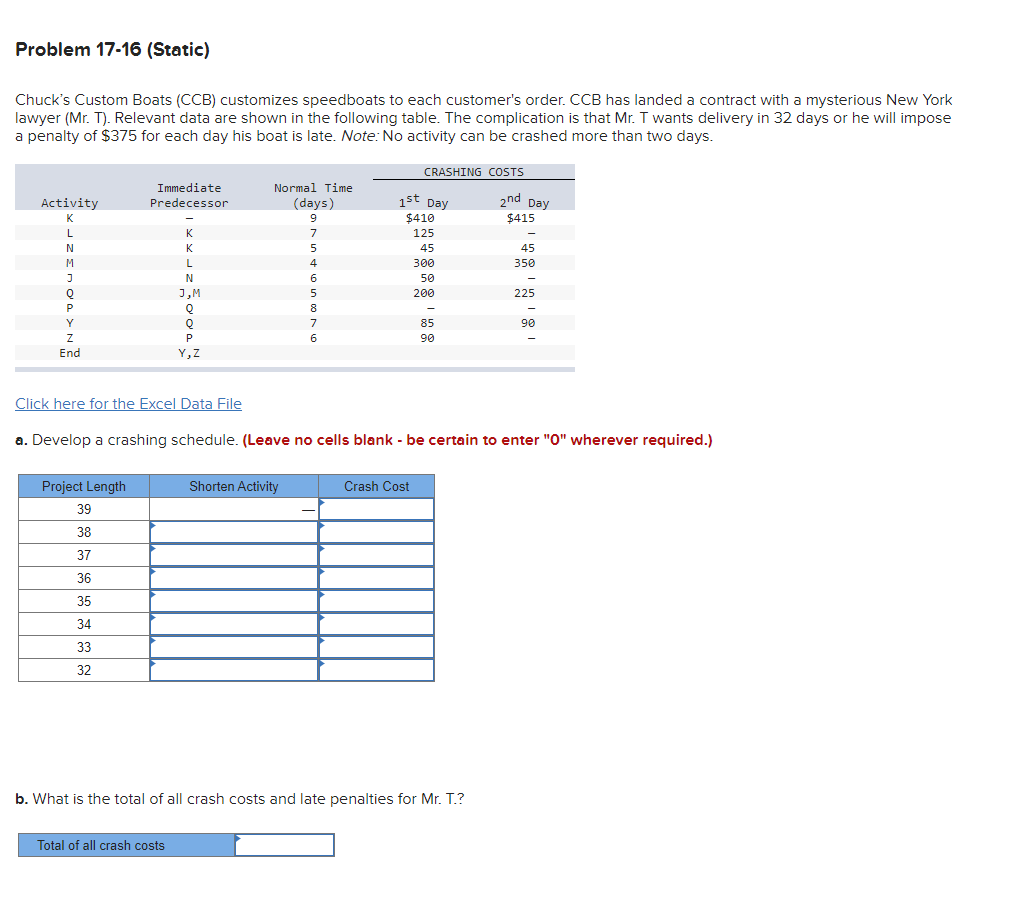Select Shorten Activity cell for project length 33
The image size is (1030, 921).
(x=234, y=647)
